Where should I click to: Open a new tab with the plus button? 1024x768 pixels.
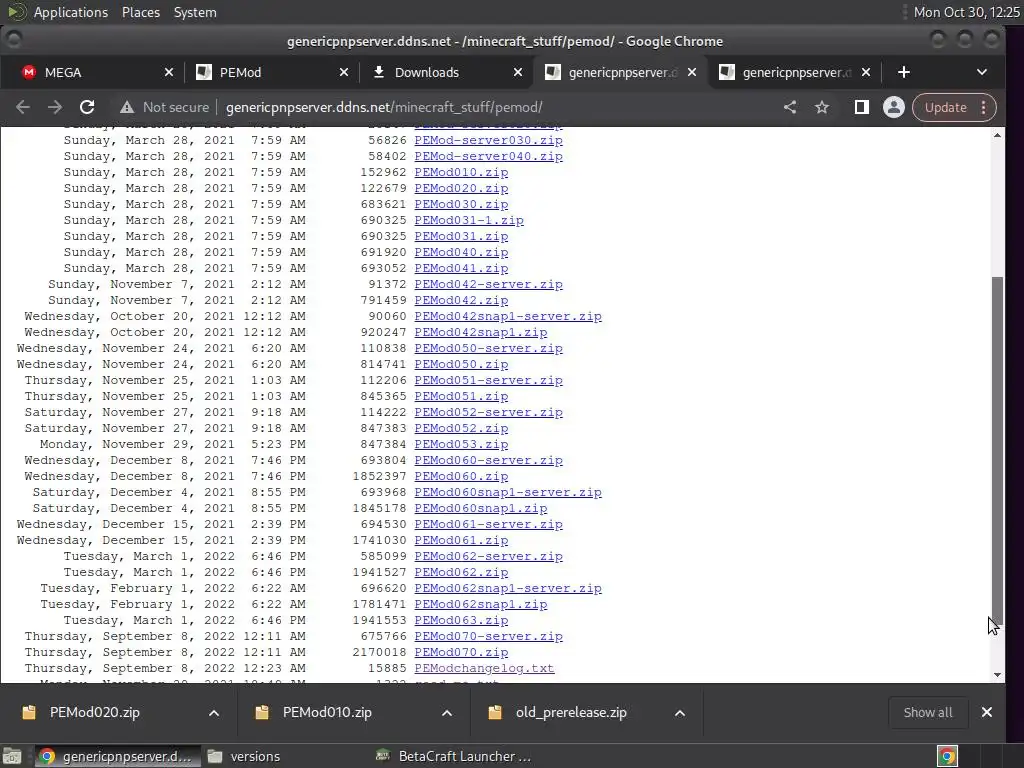click(904, 72)
